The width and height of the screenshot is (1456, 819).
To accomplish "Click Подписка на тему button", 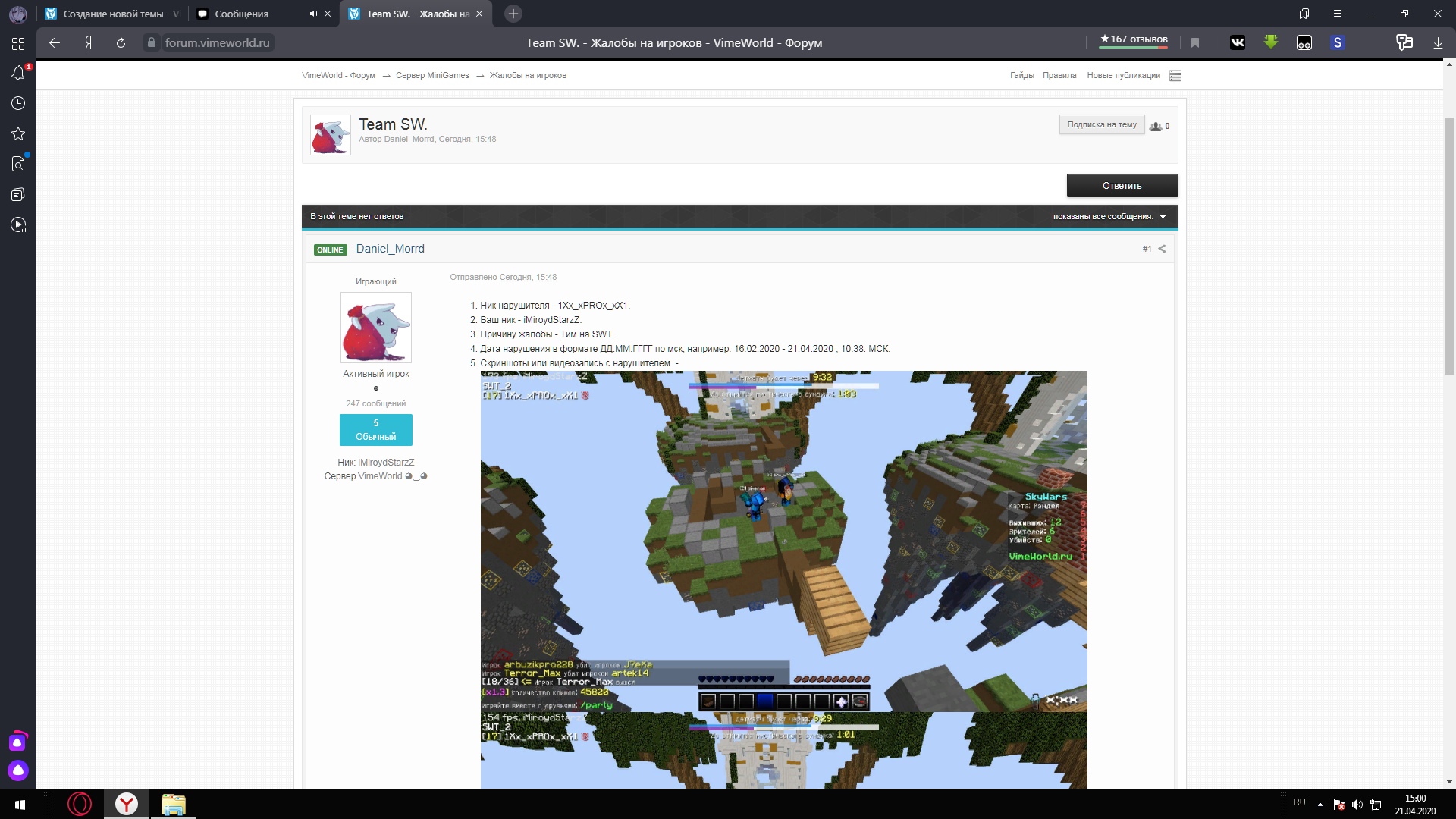I will [x=1102, y=124].
